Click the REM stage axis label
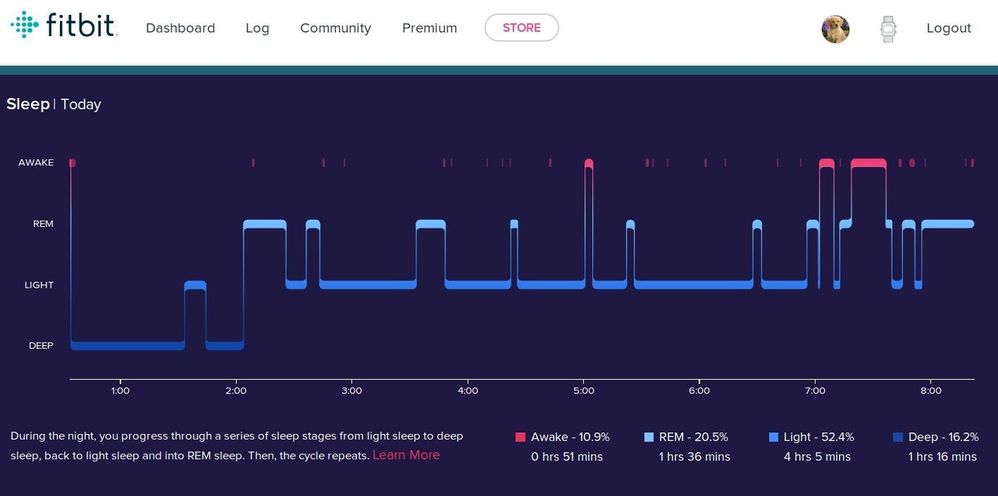Image resolution: width=998 pixels, height=496 pixels. point(43,224)
